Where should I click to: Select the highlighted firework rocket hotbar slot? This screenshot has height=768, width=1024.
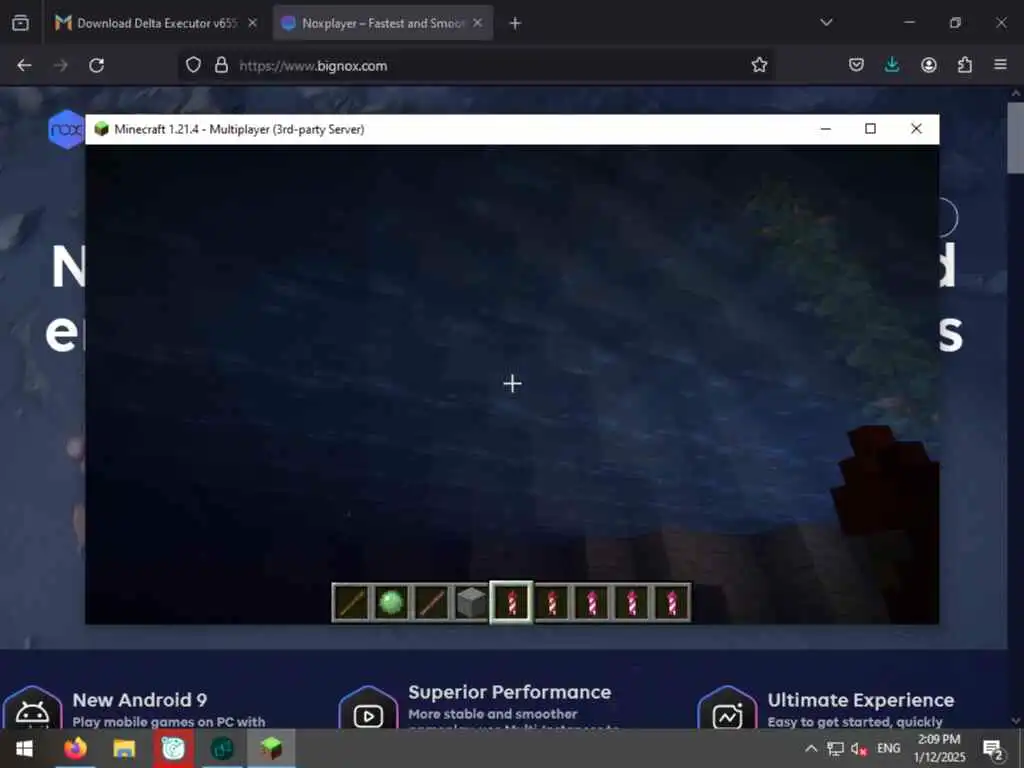(x=511, y=603)
